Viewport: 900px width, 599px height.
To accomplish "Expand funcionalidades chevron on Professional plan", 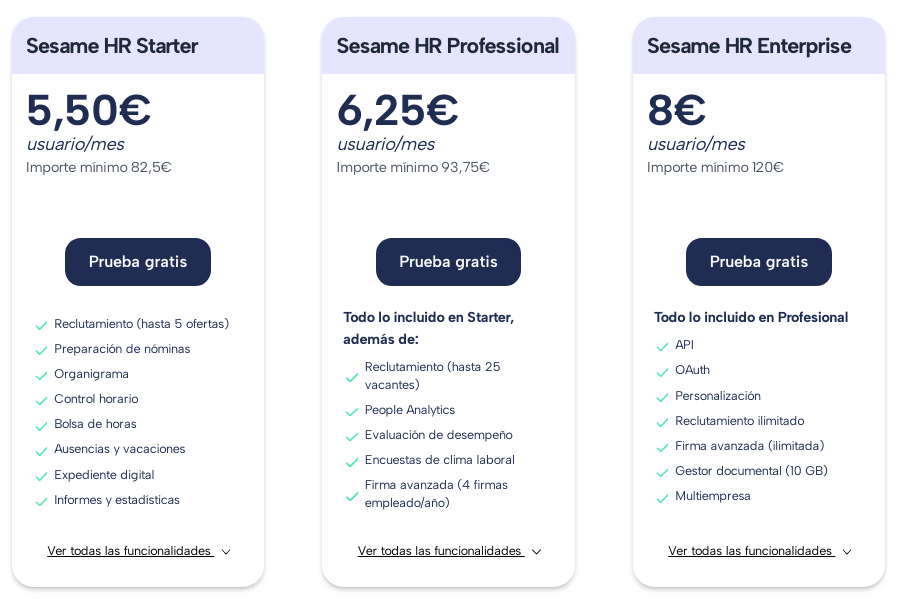I will pos(536,551).
